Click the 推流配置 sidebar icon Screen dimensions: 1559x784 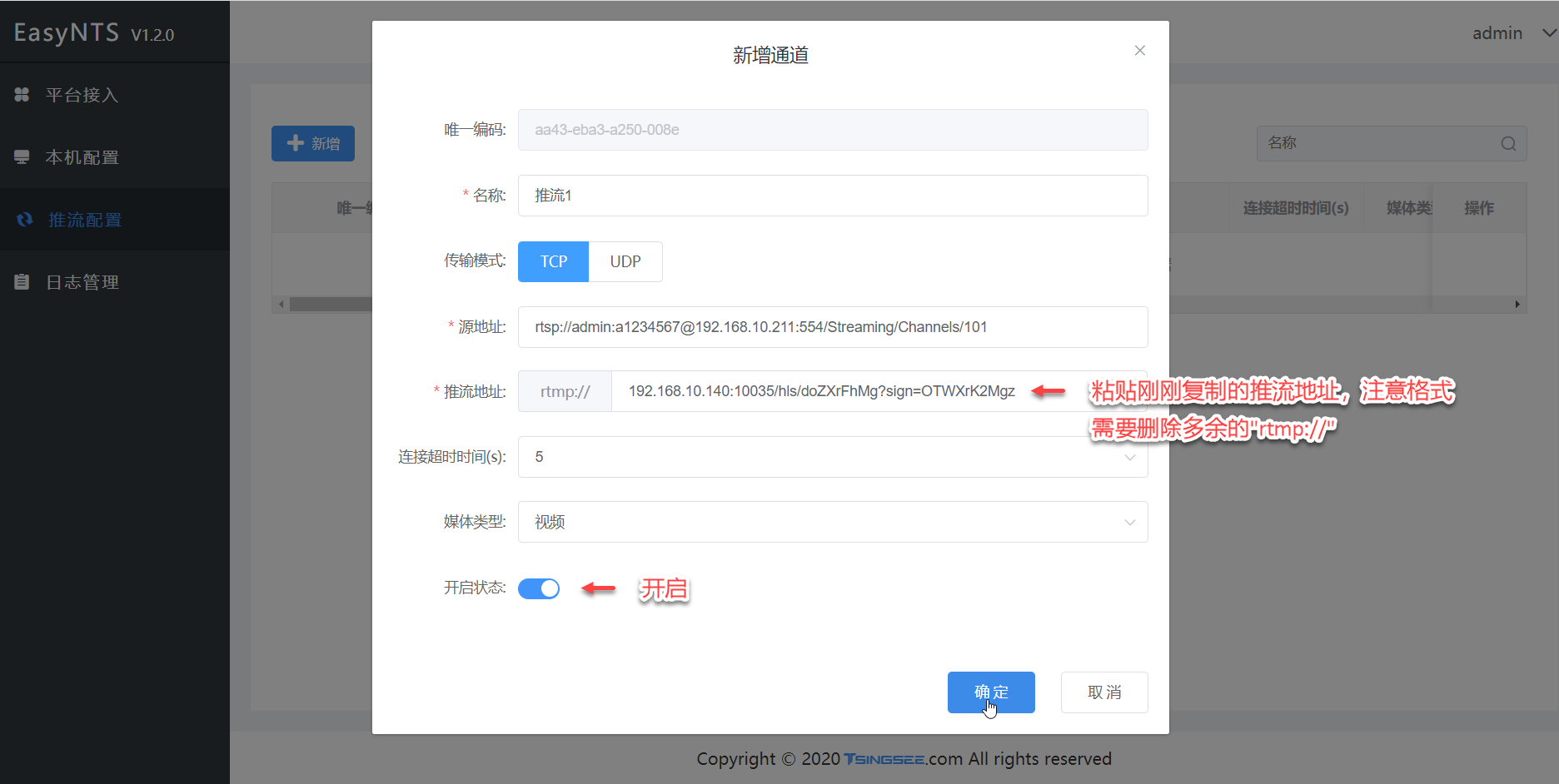tap(23, 219)
